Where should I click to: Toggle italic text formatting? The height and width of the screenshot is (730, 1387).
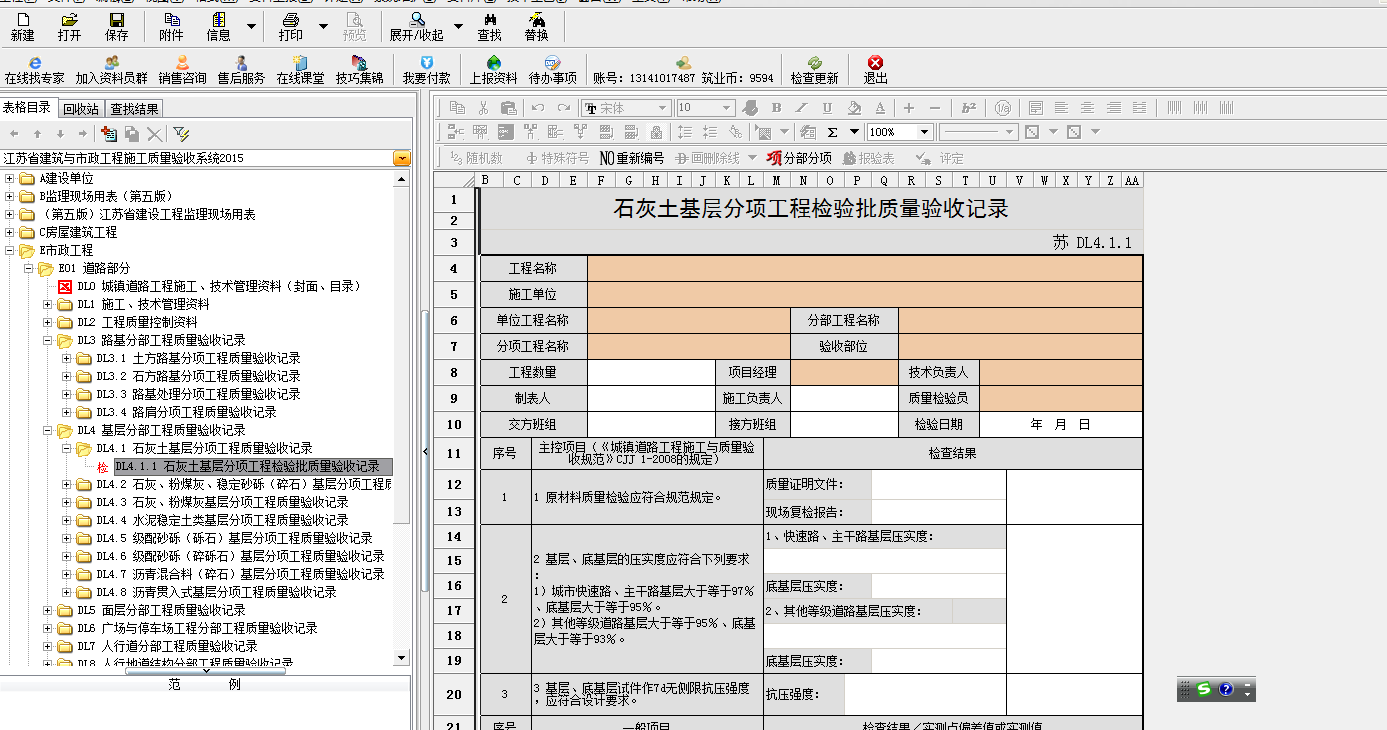point(801,108)
